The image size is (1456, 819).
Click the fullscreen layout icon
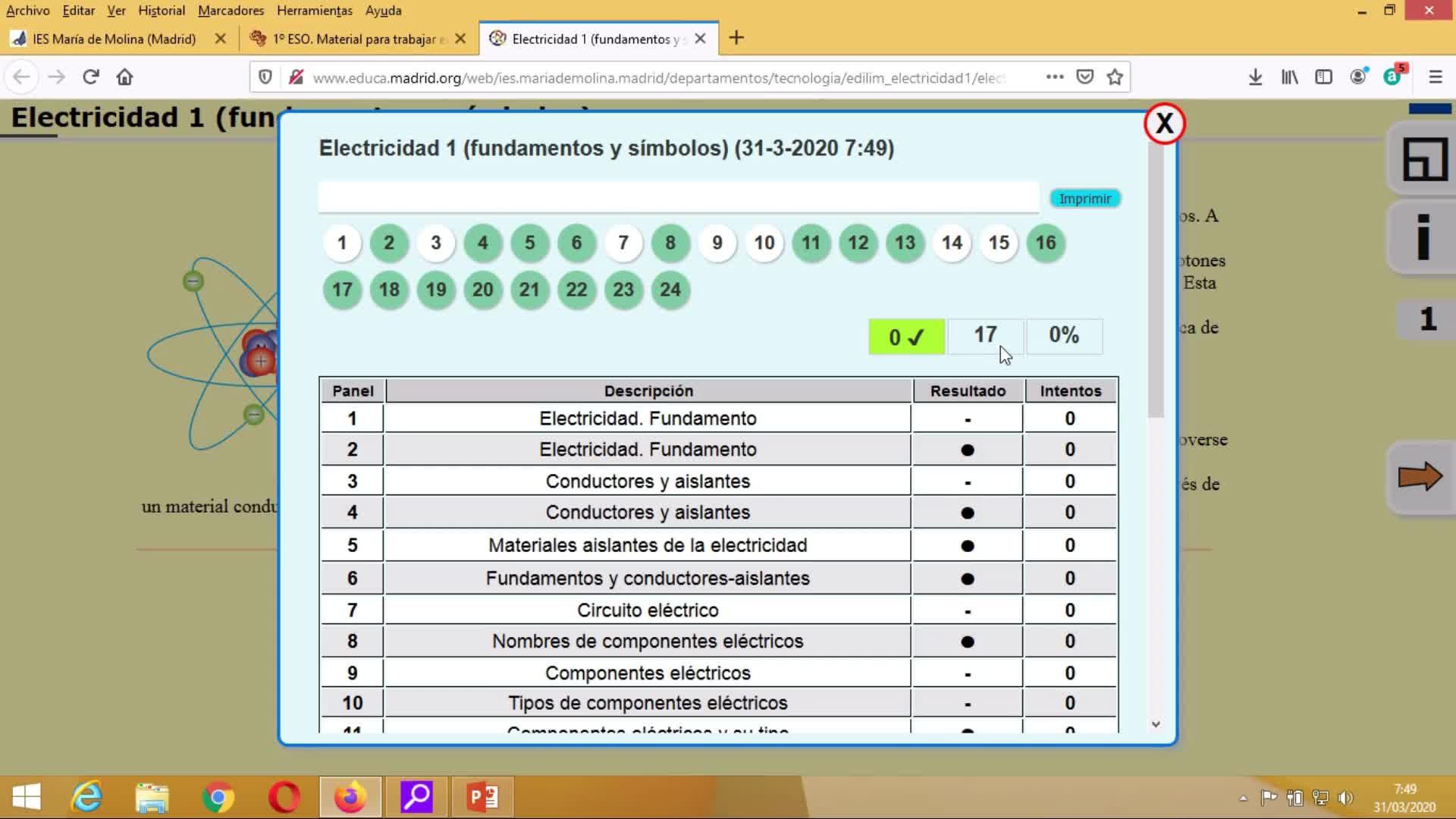tap(1424, 159)
